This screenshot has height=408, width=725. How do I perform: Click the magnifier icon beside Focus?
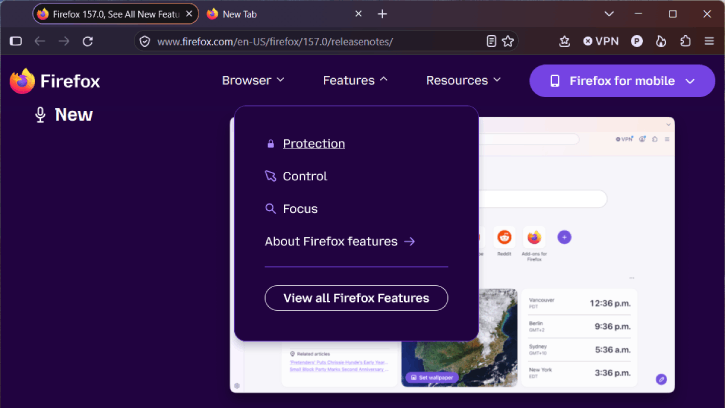coord(270,209)
